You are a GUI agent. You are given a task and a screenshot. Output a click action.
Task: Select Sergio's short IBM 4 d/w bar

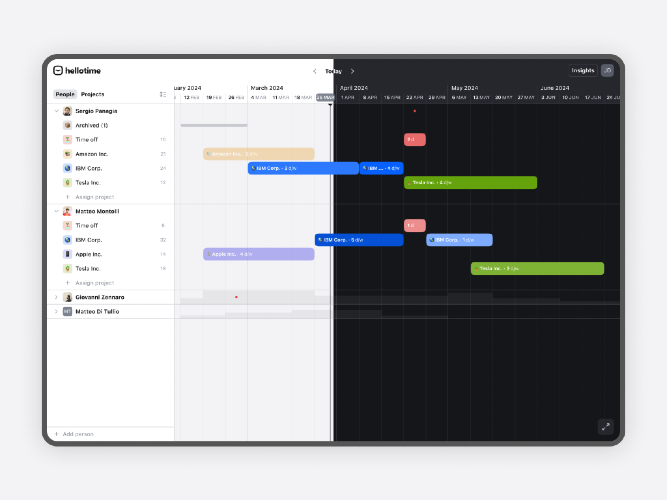382,168
